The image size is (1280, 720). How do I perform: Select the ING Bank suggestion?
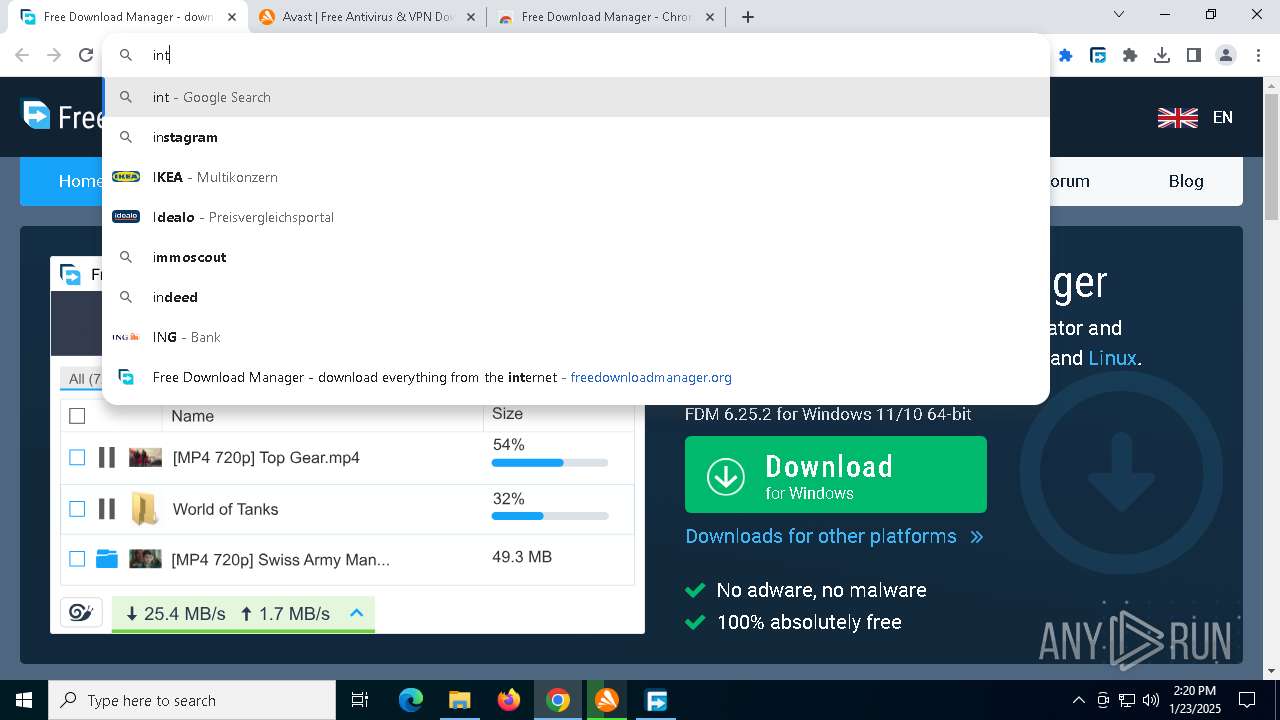pos(576,337)
